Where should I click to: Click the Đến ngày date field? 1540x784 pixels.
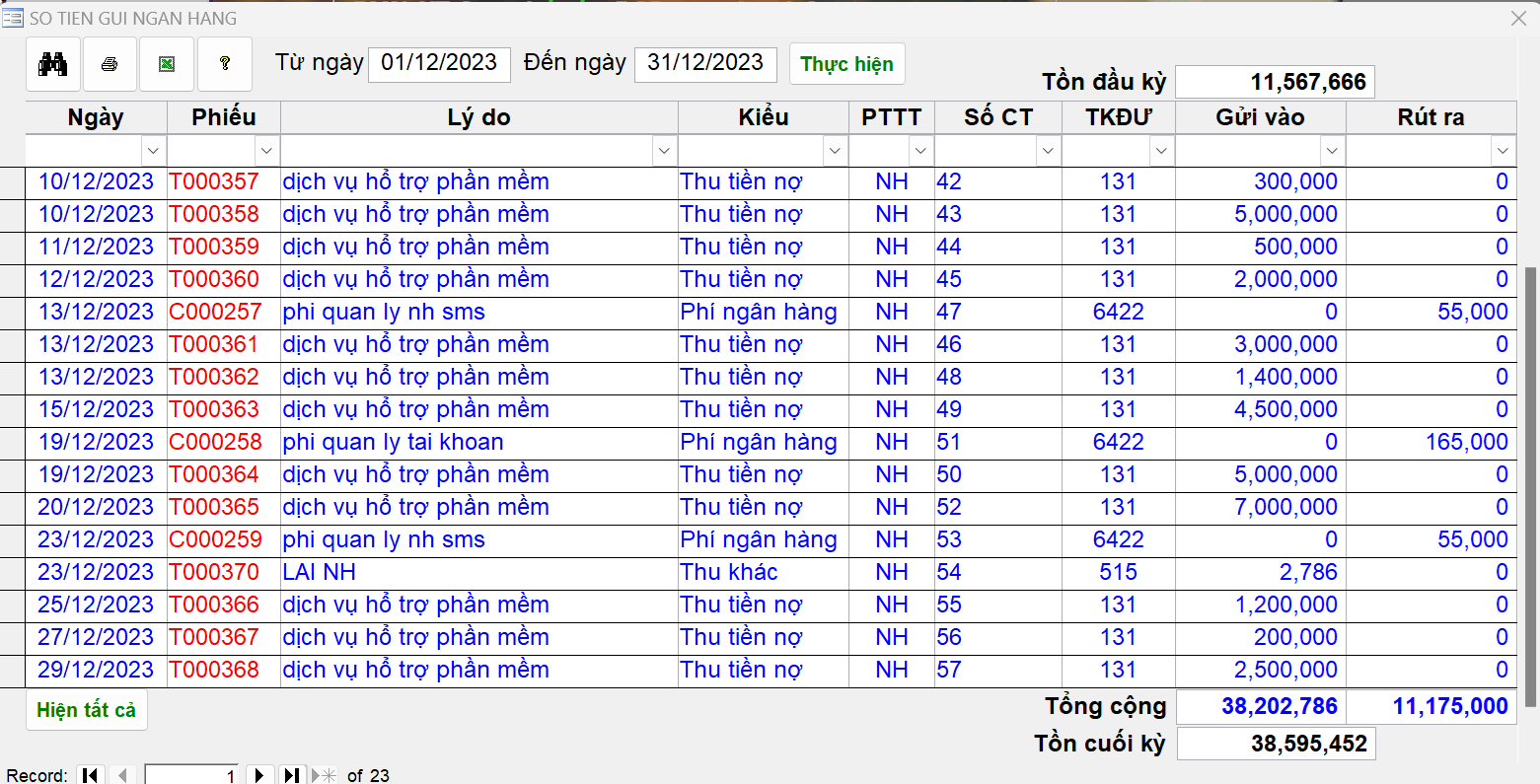(705, 63)
